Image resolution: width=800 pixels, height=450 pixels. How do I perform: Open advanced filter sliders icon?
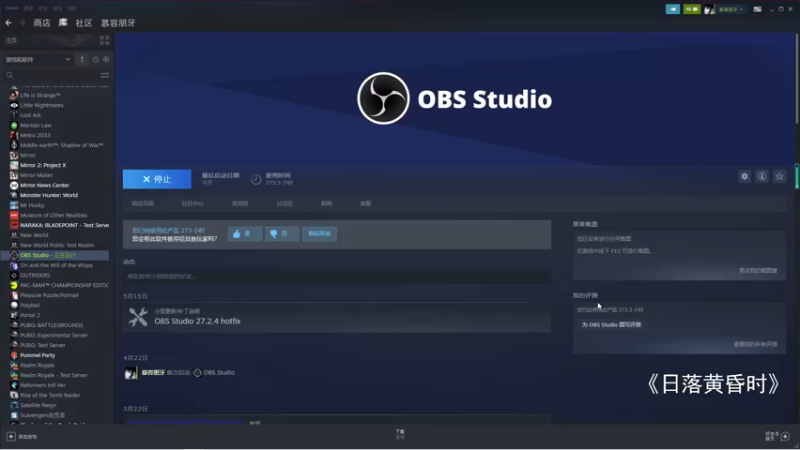tap(105, 75)
